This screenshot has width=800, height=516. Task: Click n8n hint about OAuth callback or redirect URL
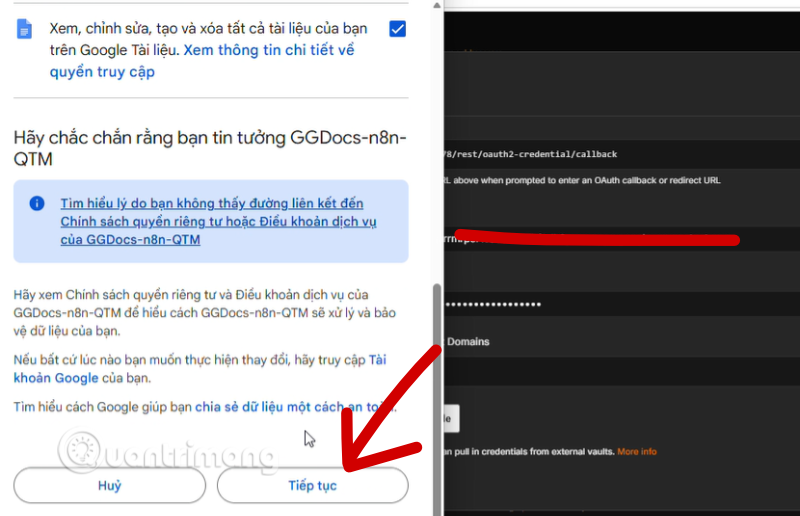point(582,180)
